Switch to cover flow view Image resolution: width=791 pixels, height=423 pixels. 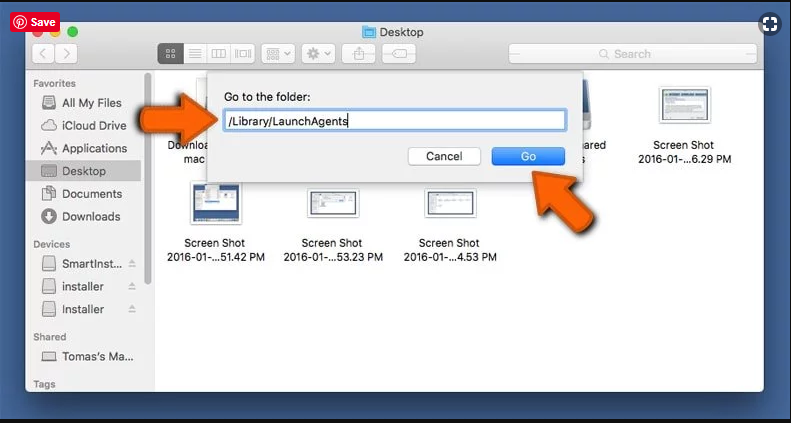pos(243,53)
